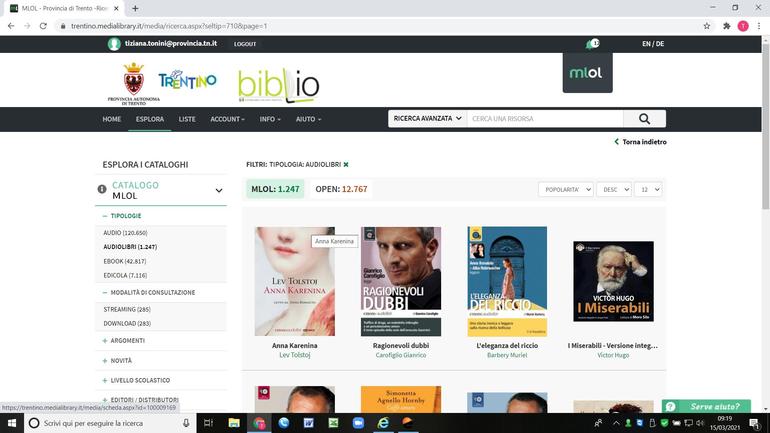Select Esplora in navigation bar
The width and height of the screenshot is (770, 433).
click(150, 119)
